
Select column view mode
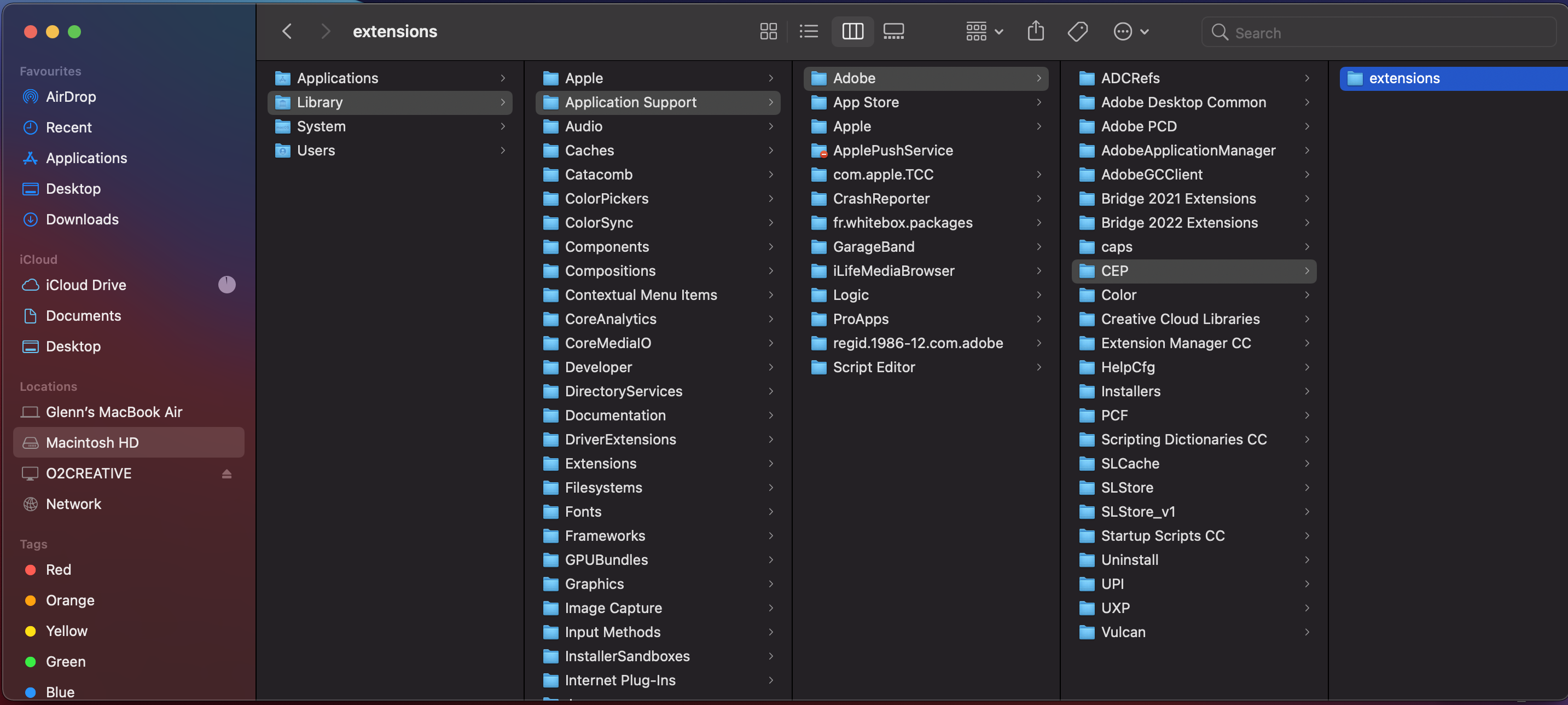(x=852, y=32)
